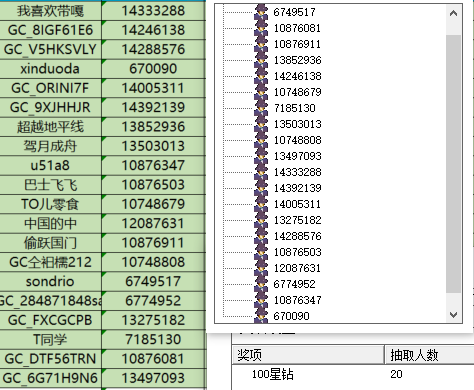474x390 pixels.
Task: Click the user icon beside 6749517
Action: tap(261, 12)
